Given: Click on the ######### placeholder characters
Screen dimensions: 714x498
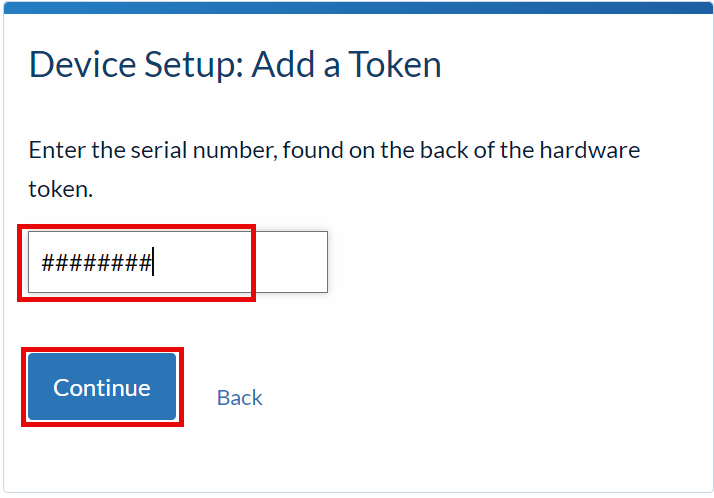Looking at the screenshot, I should point(96,263).
